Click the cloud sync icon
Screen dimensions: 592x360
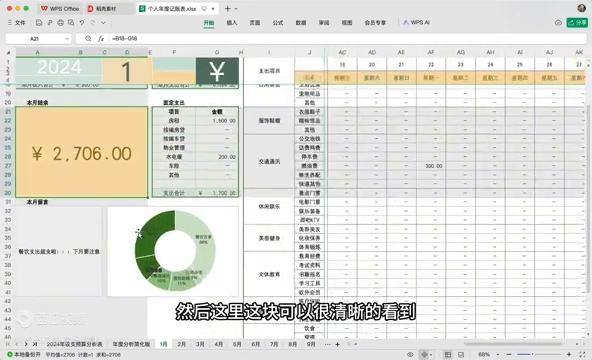(558, 23)
